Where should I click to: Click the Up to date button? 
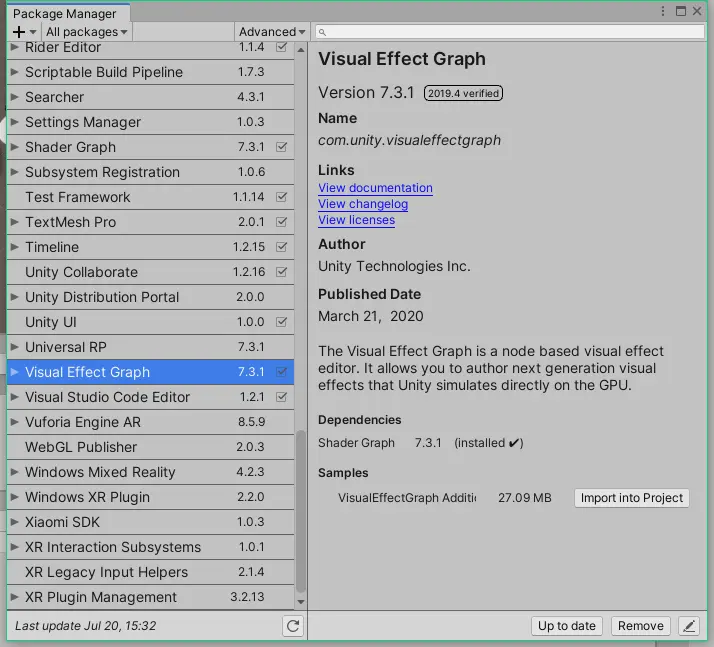point(566,626)
